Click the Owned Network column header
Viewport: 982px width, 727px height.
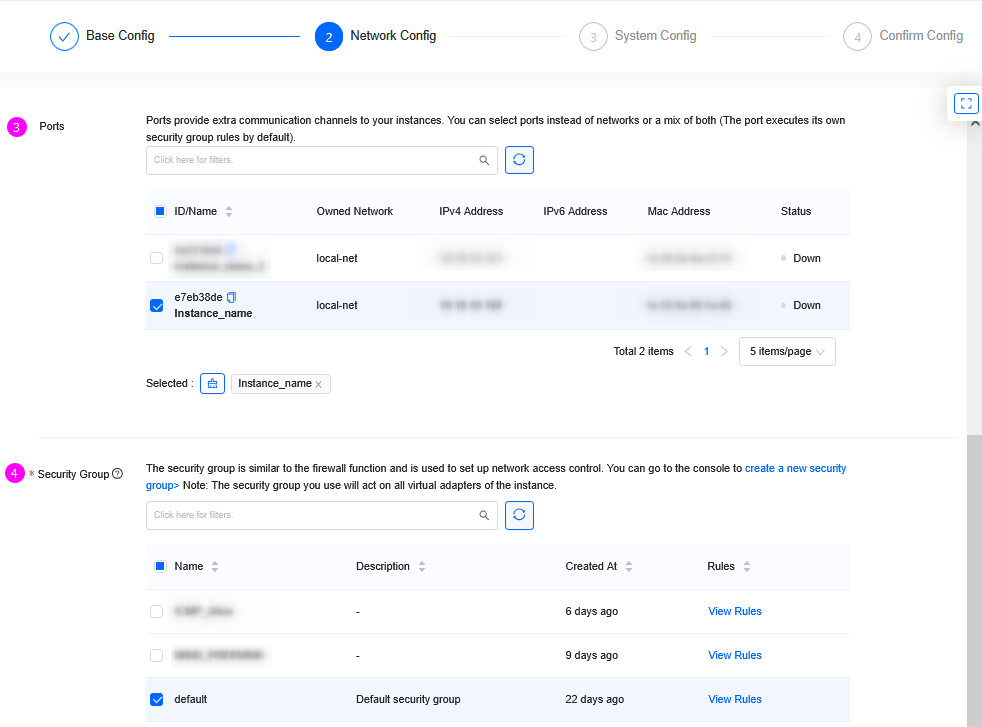354,212
